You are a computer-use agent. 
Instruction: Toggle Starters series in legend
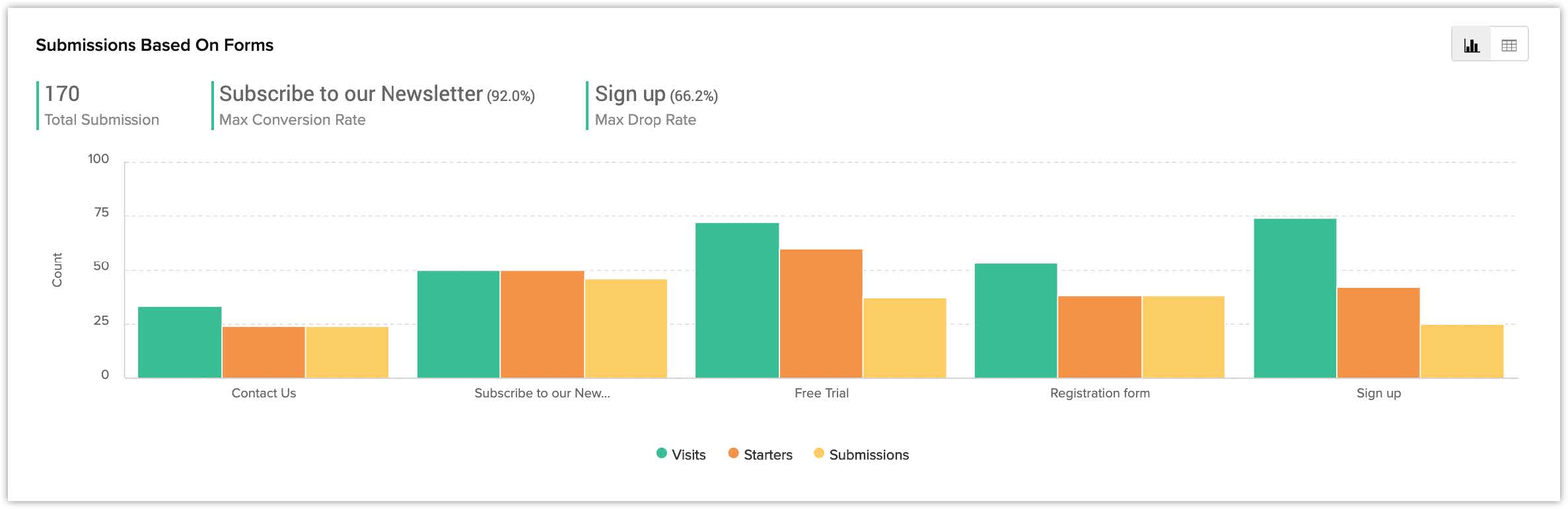coord(767,455)
